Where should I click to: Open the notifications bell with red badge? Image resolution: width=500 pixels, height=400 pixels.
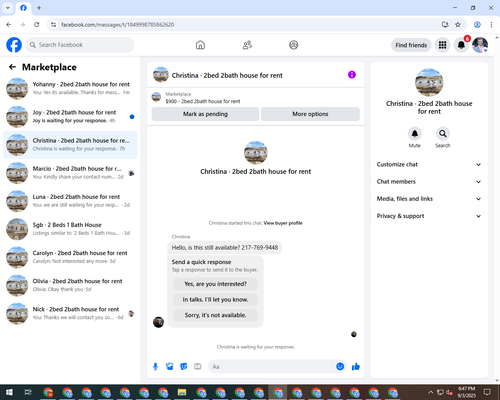pos(461,45)
